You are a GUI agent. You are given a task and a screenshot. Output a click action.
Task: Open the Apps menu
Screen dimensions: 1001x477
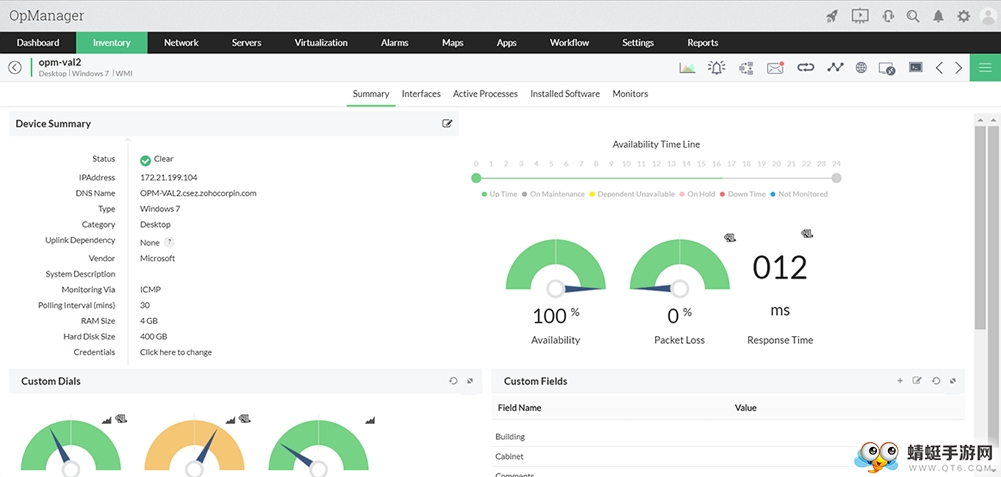[507, 43]
